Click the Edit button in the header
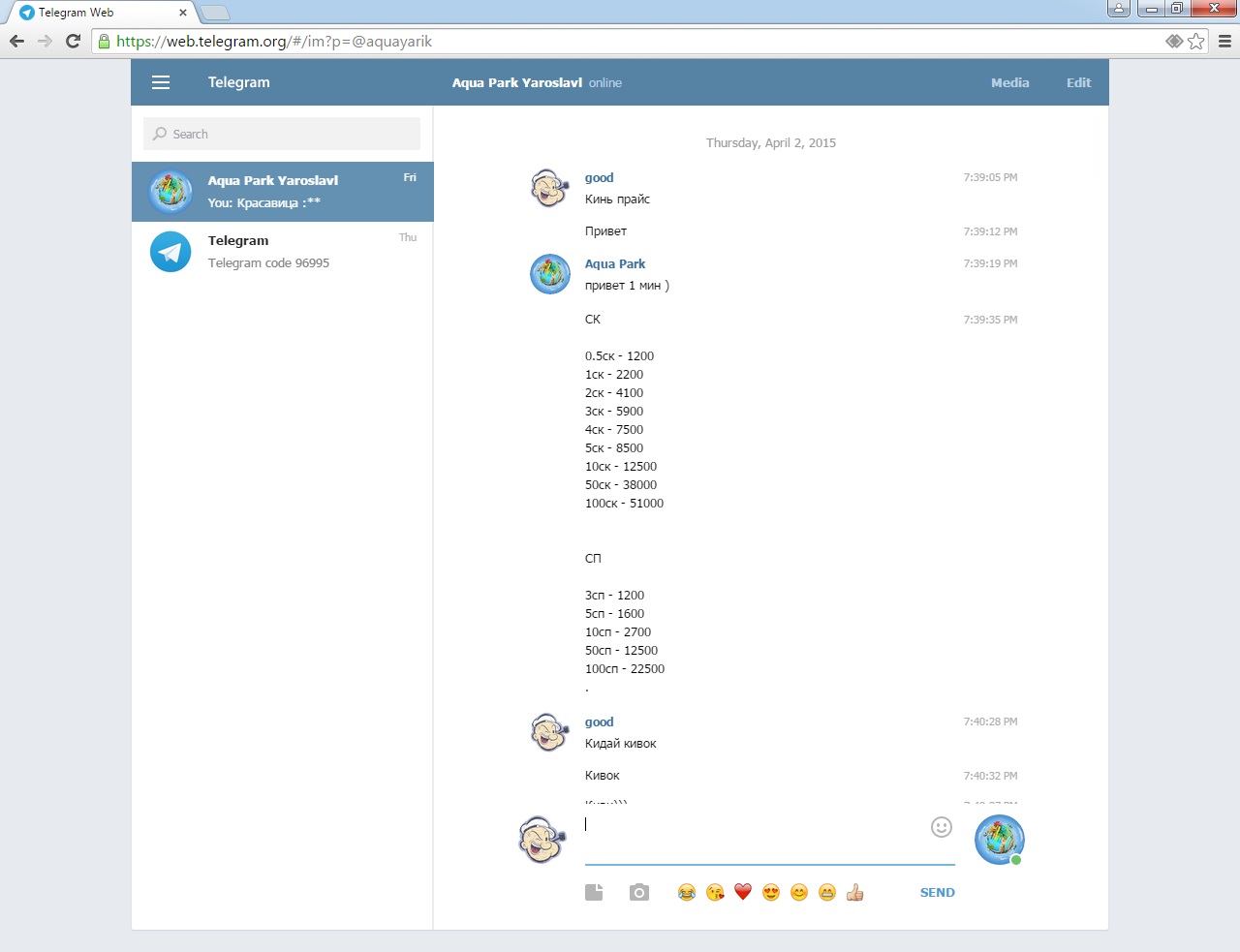The image size is (1240, 952). coord(1078,82)
